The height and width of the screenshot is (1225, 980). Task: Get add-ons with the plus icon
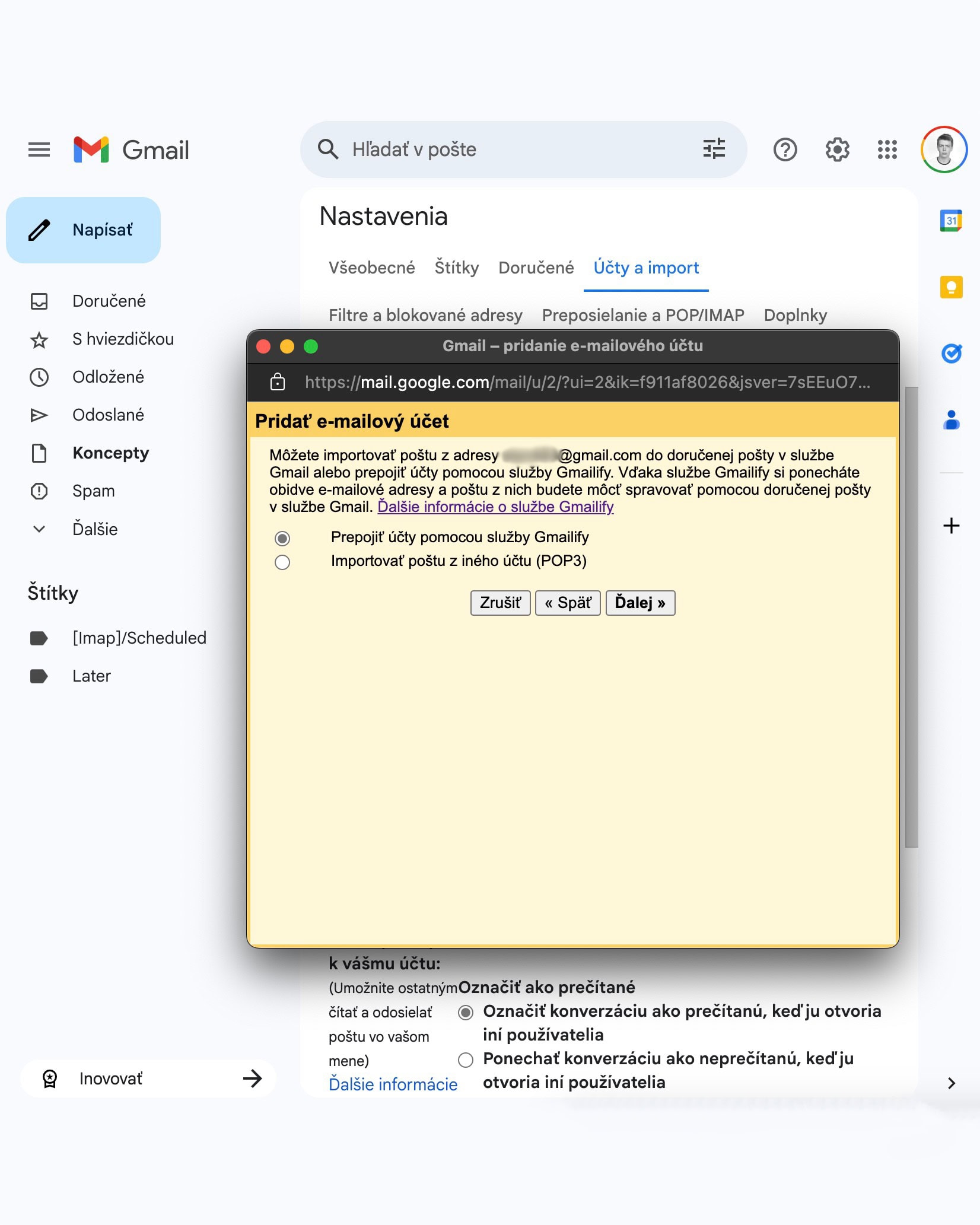(x=951, y=526)
